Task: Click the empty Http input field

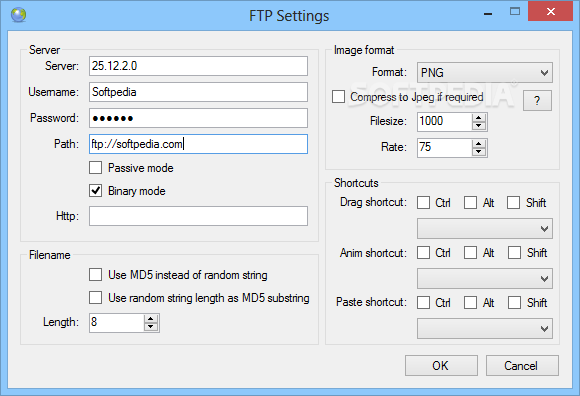Action: [198, 216]
